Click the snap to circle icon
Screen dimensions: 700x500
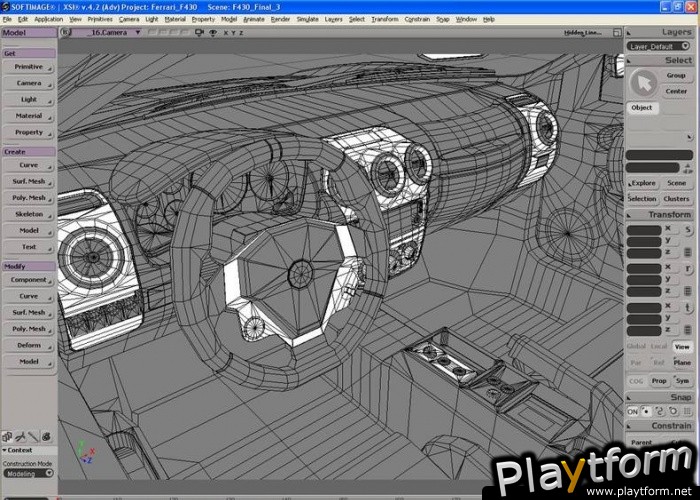(673, 411)
